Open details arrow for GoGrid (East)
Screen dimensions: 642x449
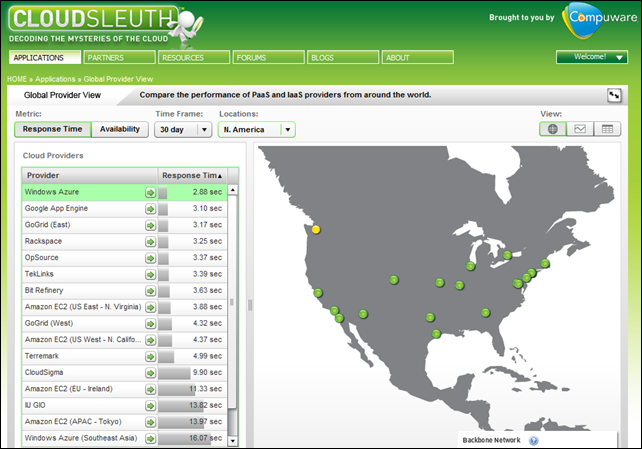point(150,225)
